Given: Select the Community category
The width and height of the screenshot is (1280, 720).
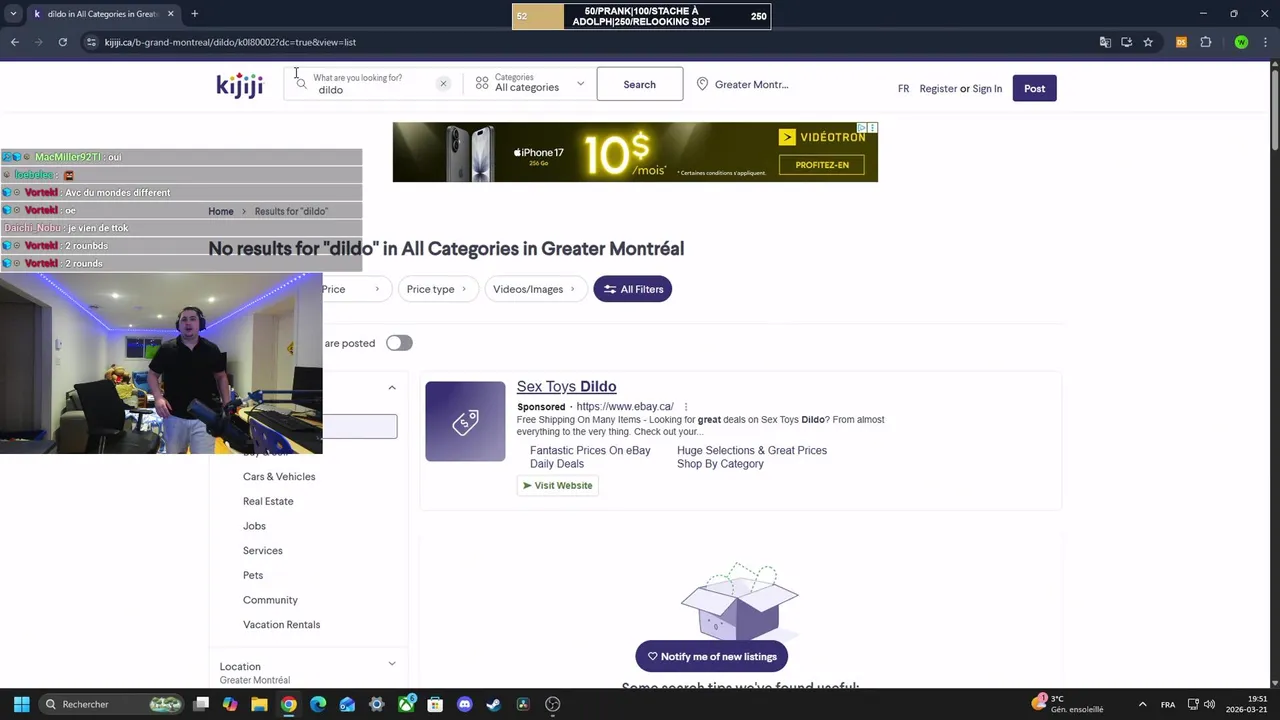Looking at the screenshot, I should [270, 600].
